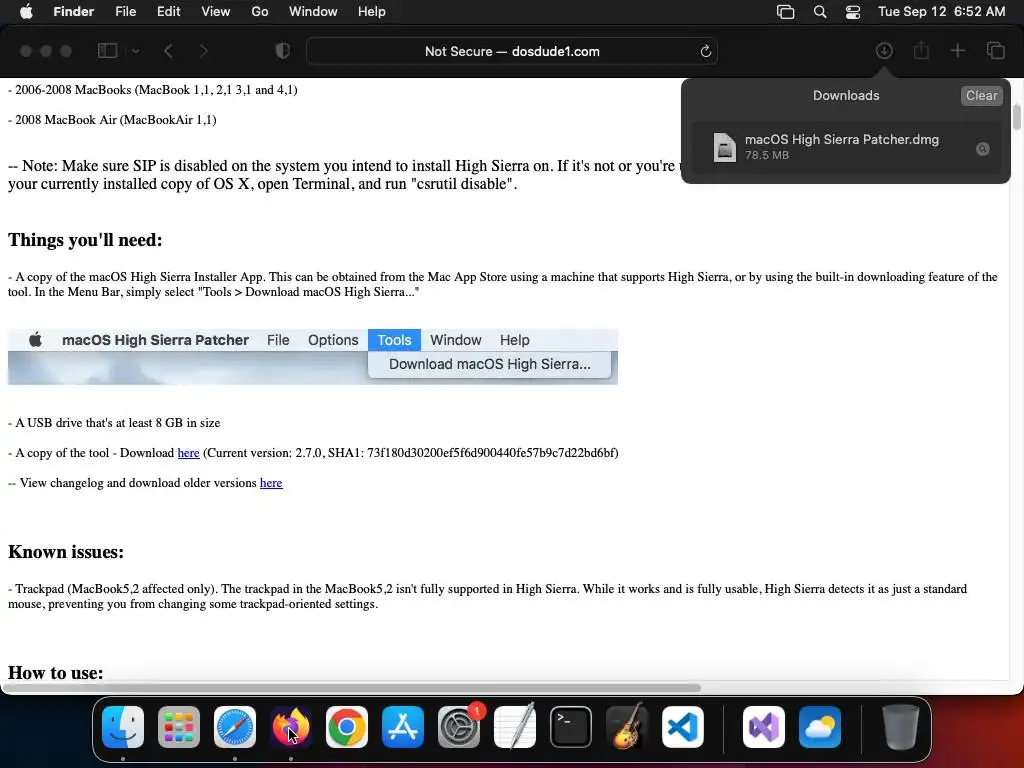Open Stage Manager menu bar icon
The width and height of the screenshot is (1024, 768).
(x=785, y=12)
